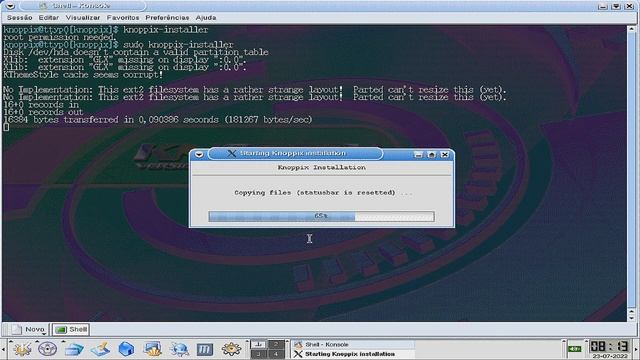Image resolution: width=640 pixels, height=360 pixels.
Task: Click the Konsole window menu icon
Action: 10,6
